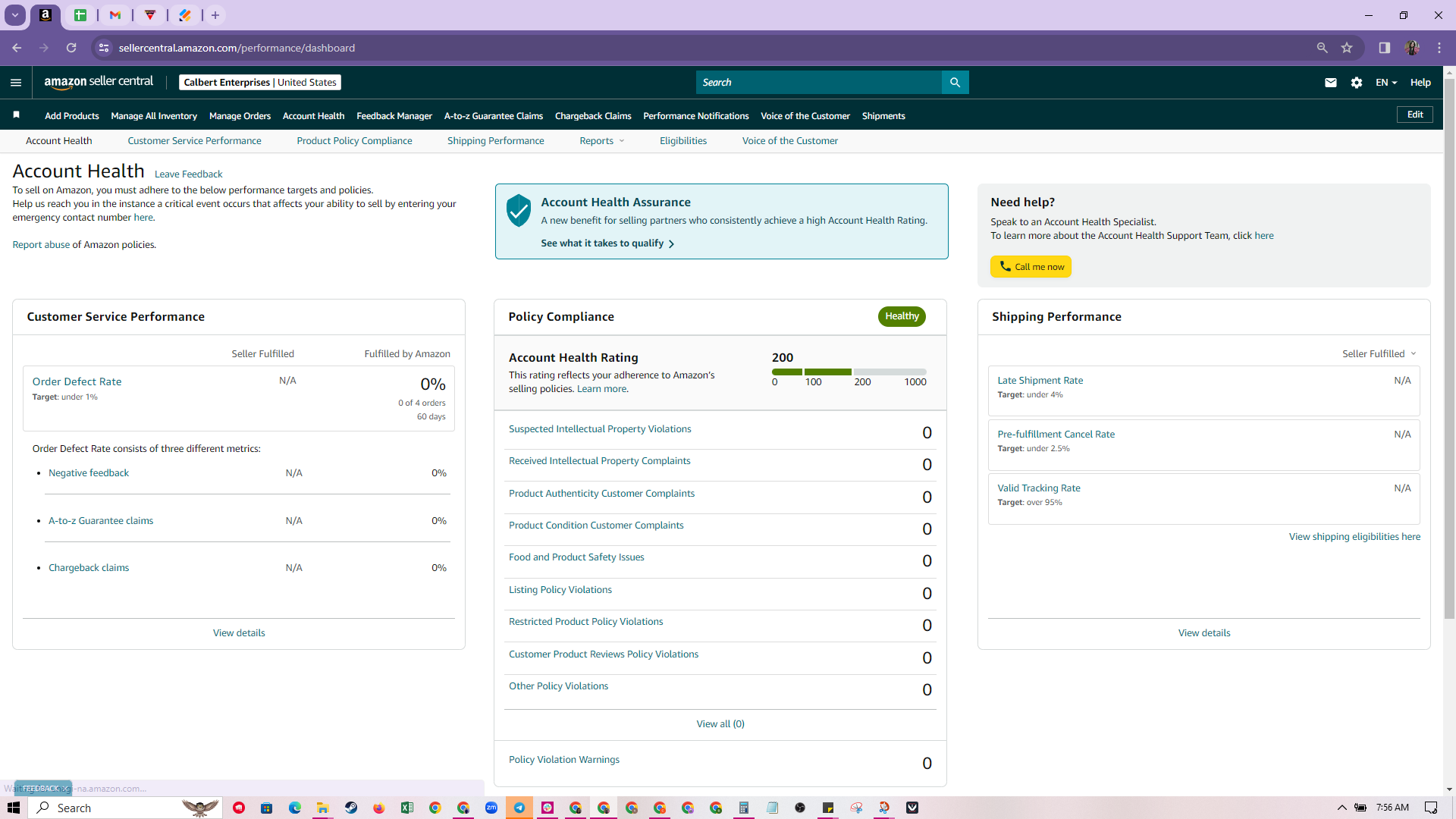Click the Windows taskbar search box
The width and height of the screenshot is (1456, 819).
pyautogui.click(x=125, y=808)
